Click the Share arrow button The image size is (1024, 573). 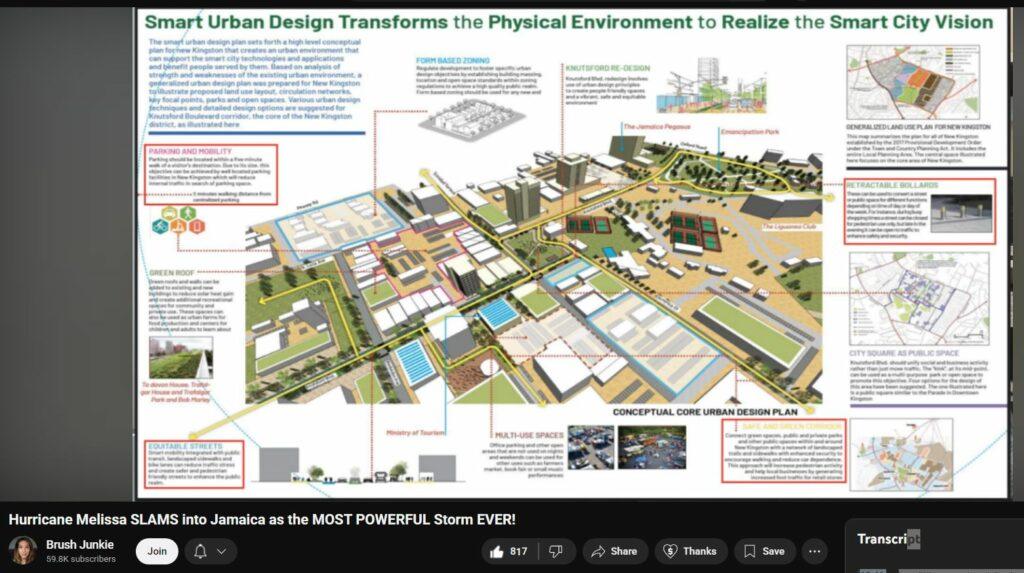613,551
